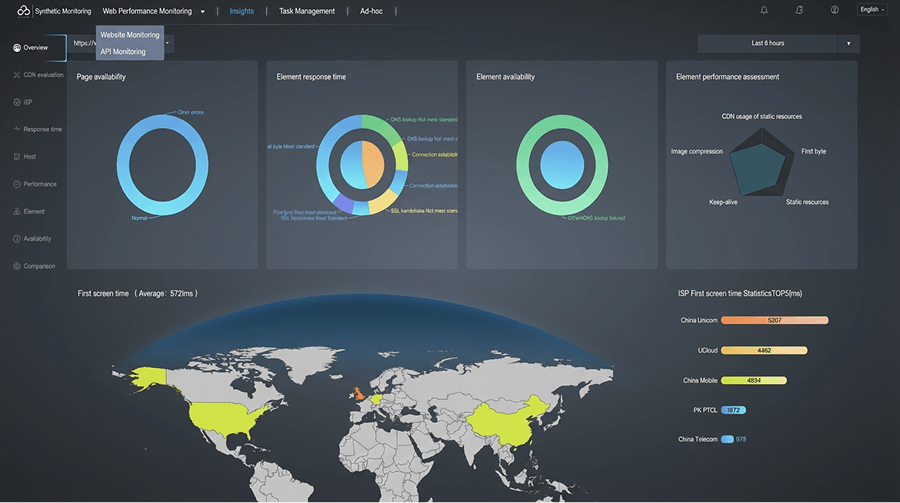Click the 'Synthetic Monitoring' title text
The width and height of the screenshot is (900, 503).
63,11
